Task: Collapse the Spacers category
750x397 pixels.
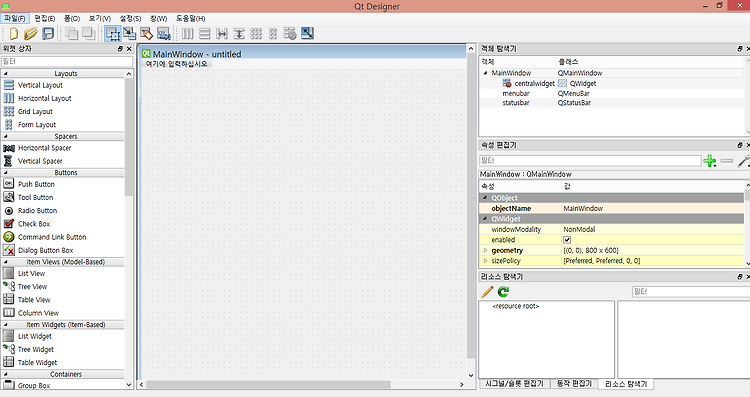Action: pos(6,136)
